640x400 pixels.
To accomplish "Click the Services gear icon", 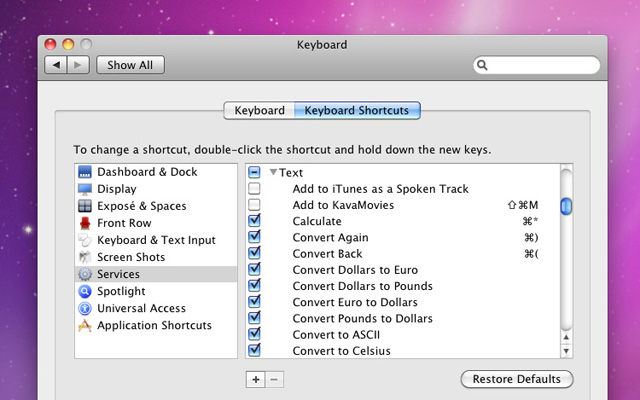I will (x=85, y=274).
